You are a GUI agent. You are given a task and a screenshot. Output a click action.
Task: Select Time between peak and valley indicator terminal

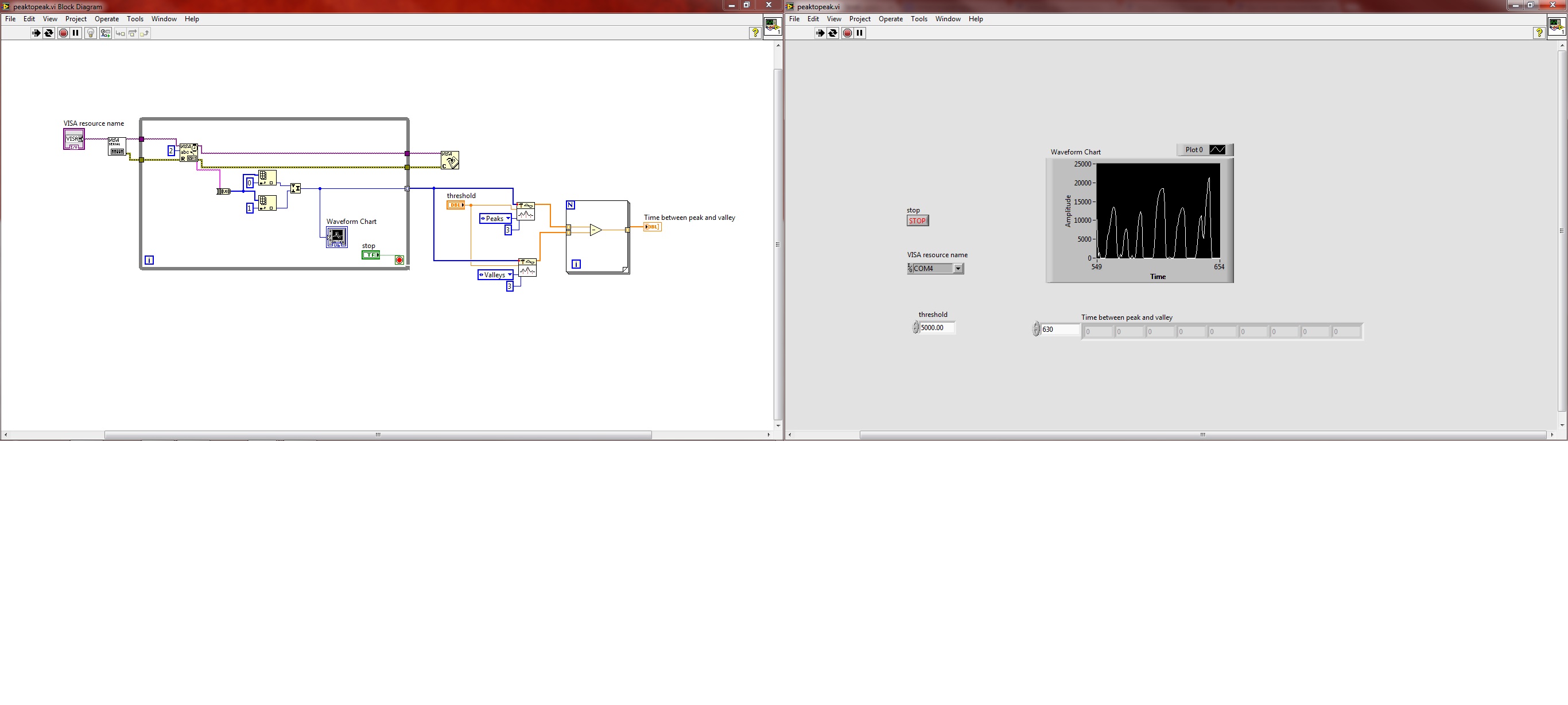coord(652,227)
